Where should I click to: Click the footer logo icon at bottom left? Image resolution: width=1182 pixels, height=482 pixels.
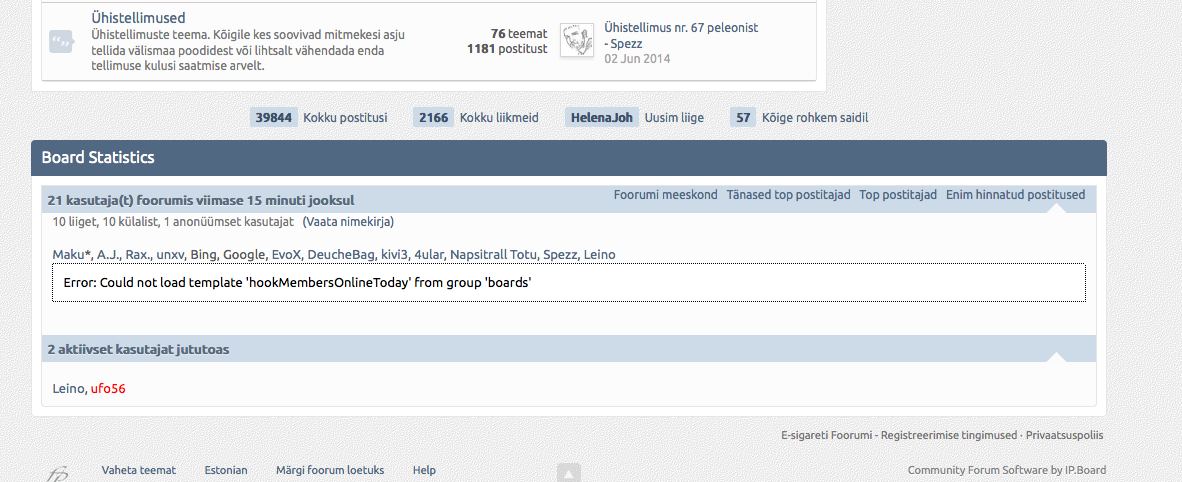pos(57,474)
